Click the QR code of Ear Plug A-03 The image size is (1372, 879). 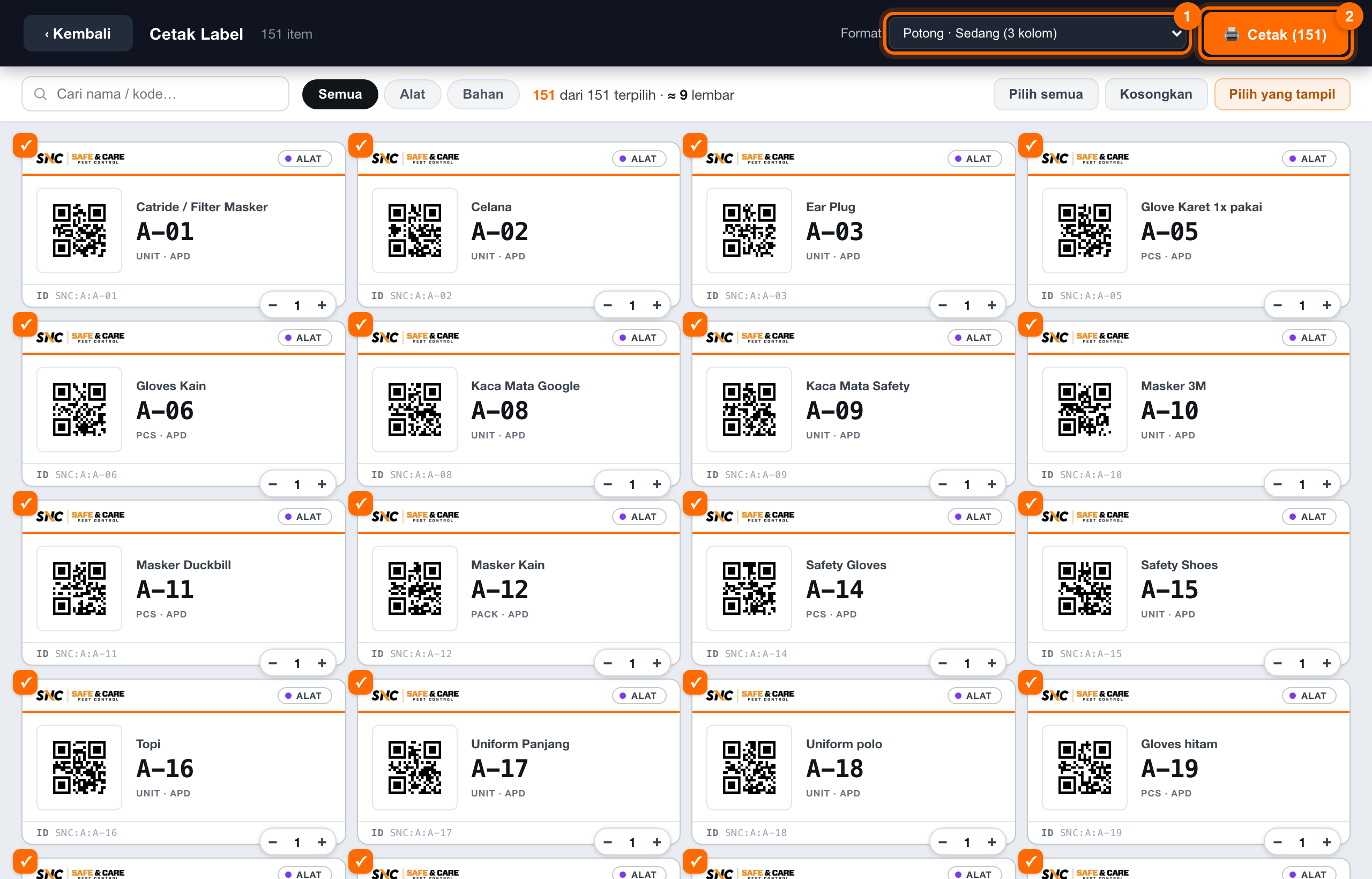[749, 230]
